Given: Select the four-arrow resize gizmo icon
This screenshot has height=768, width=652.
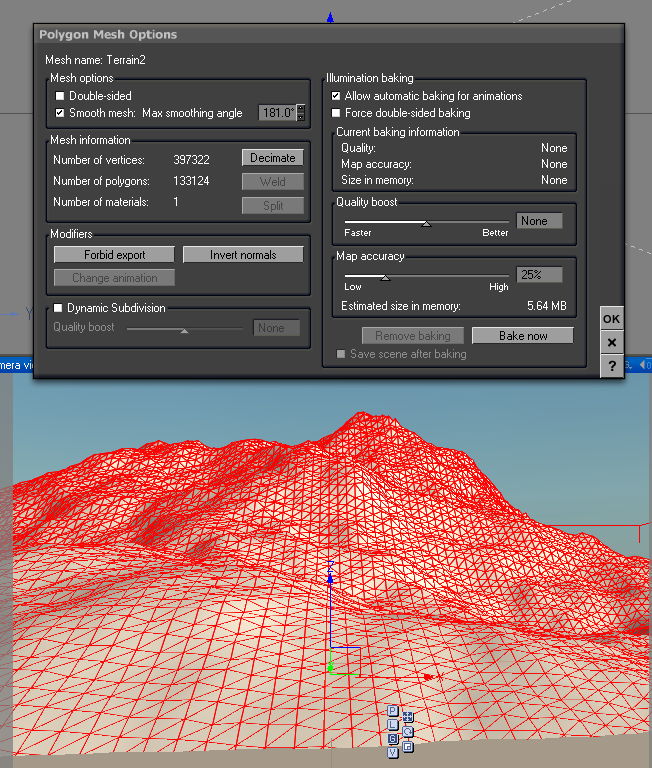Looking at the screenshot, I should [408, 717].
